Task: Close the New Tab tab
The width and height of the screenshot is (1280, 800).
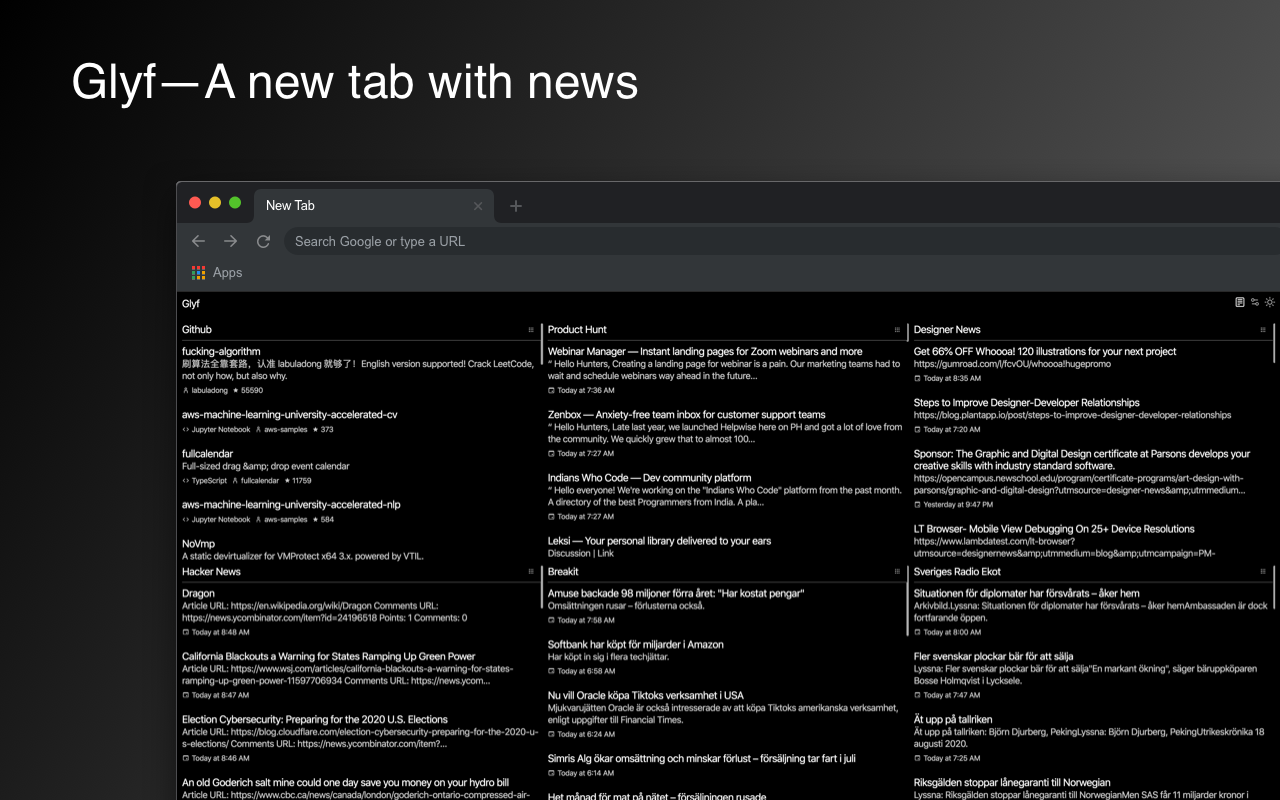Action: 478,206
